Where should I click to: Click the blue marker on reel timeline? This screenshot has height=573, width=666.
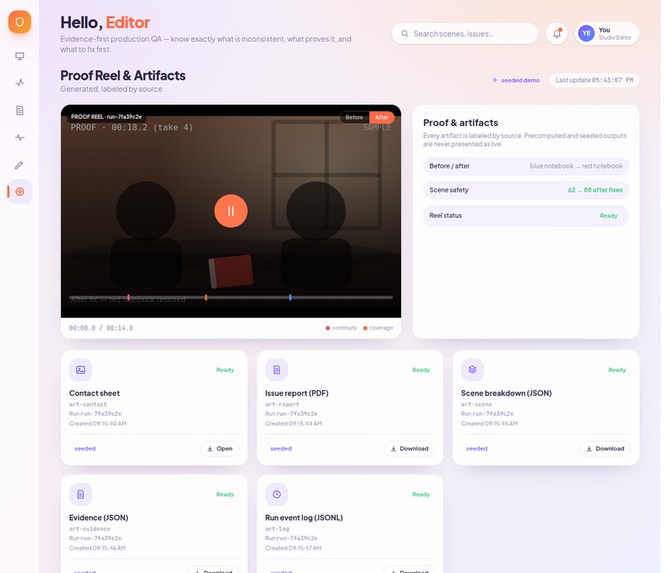pyautogui.click(x=290, y=298)
